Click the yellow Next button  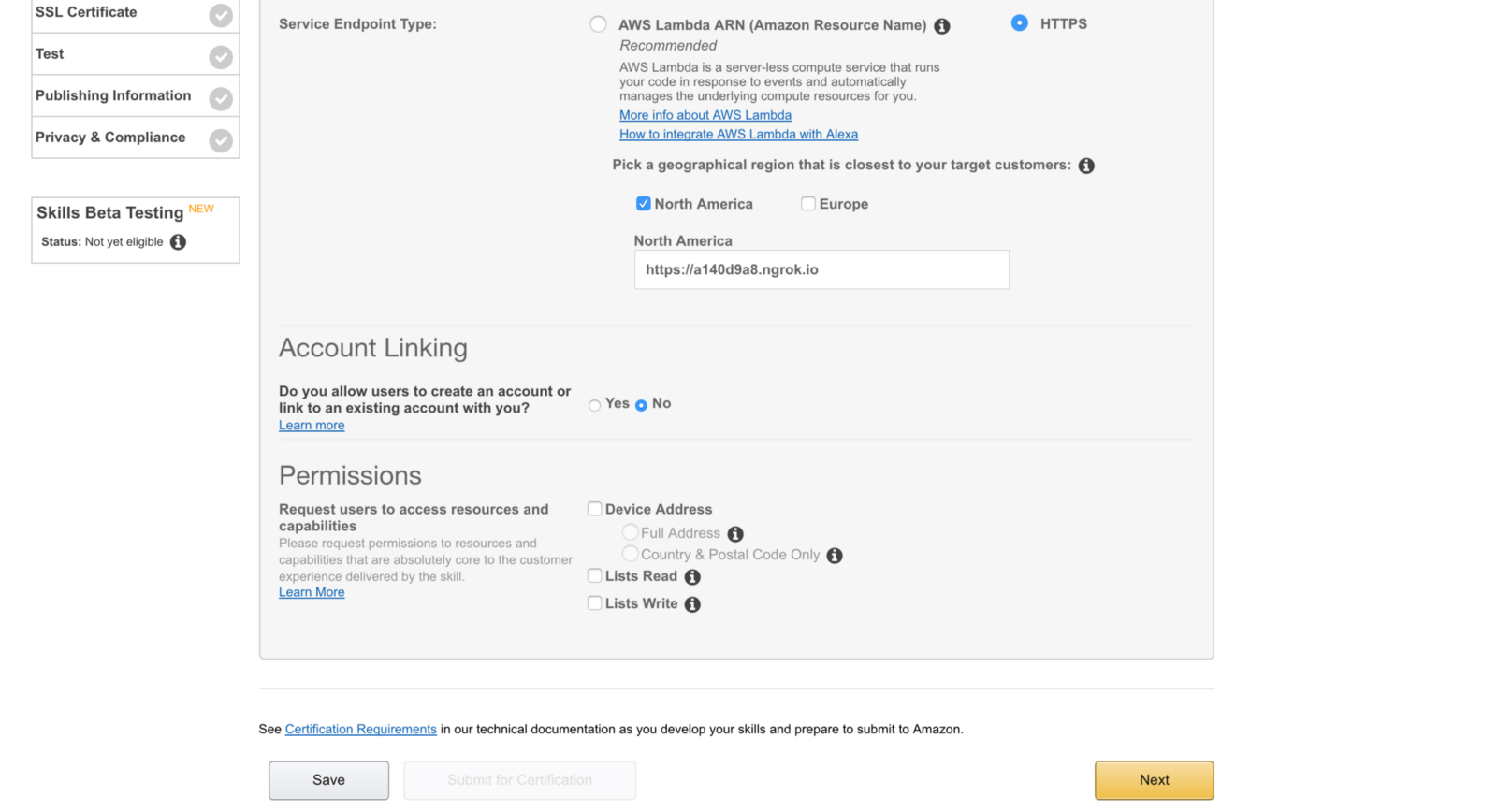[x=1154, y=780]
